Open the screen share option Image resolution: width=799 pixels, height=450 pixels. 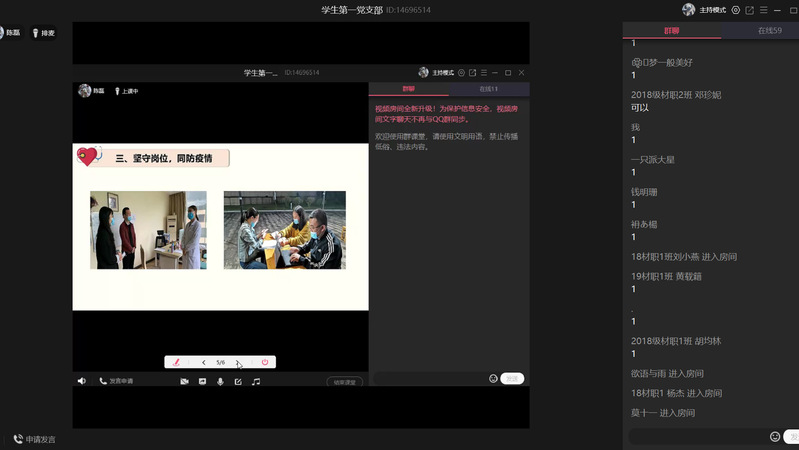tap(202, 381)
